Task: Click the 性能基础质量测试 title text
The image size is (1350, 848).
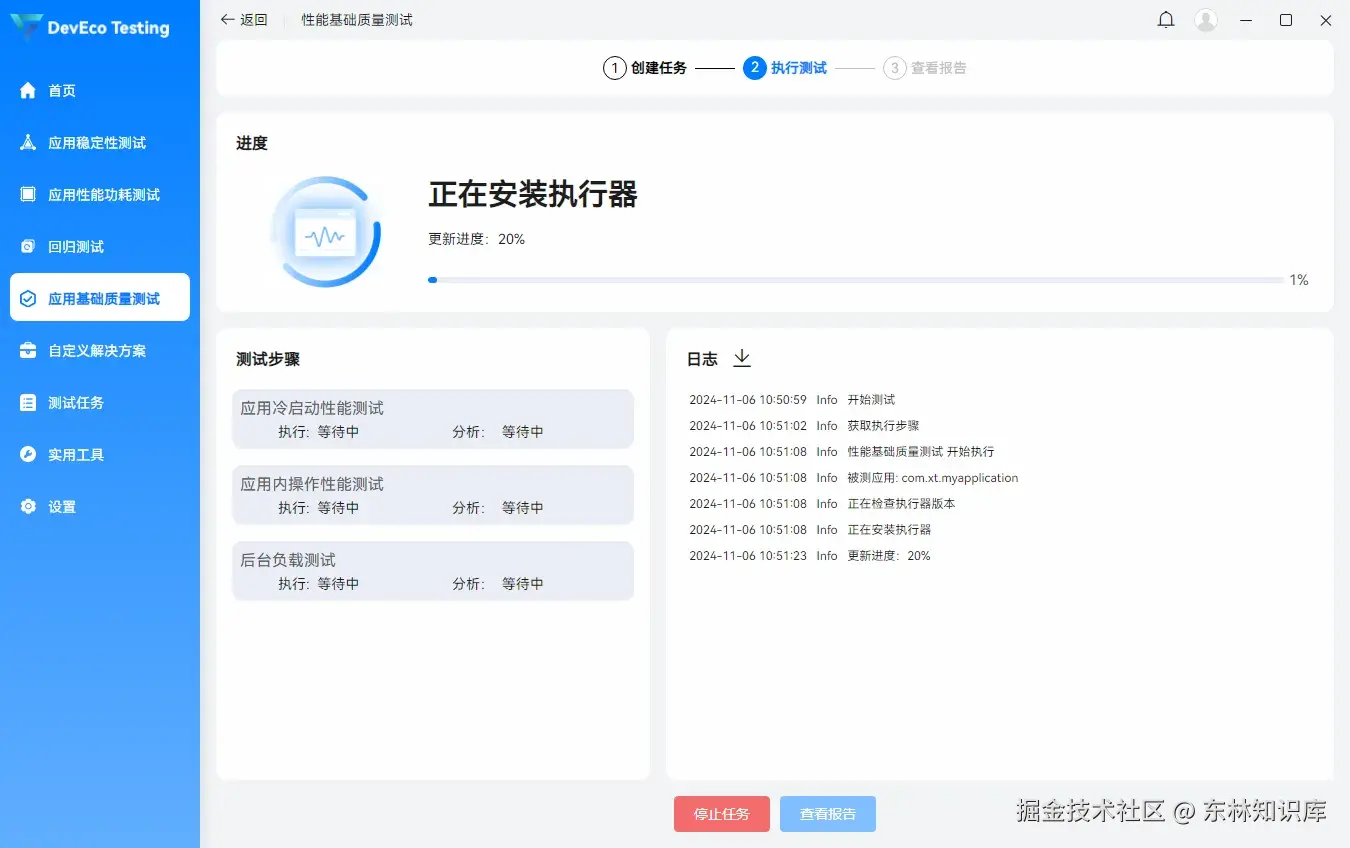Action: coord(357,20)
